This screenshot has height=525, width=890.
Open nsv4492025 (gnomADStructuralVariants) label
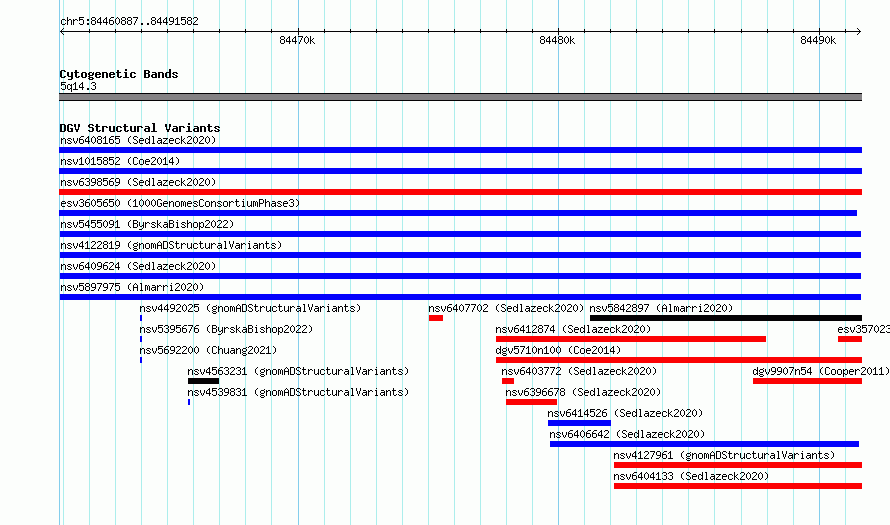coord(250,308)
